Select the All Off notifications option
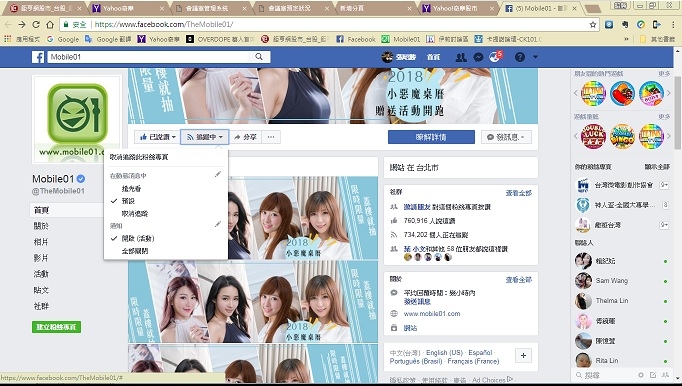Image resolution: width=682 pixels, height=386 pixels. point(135,251)
